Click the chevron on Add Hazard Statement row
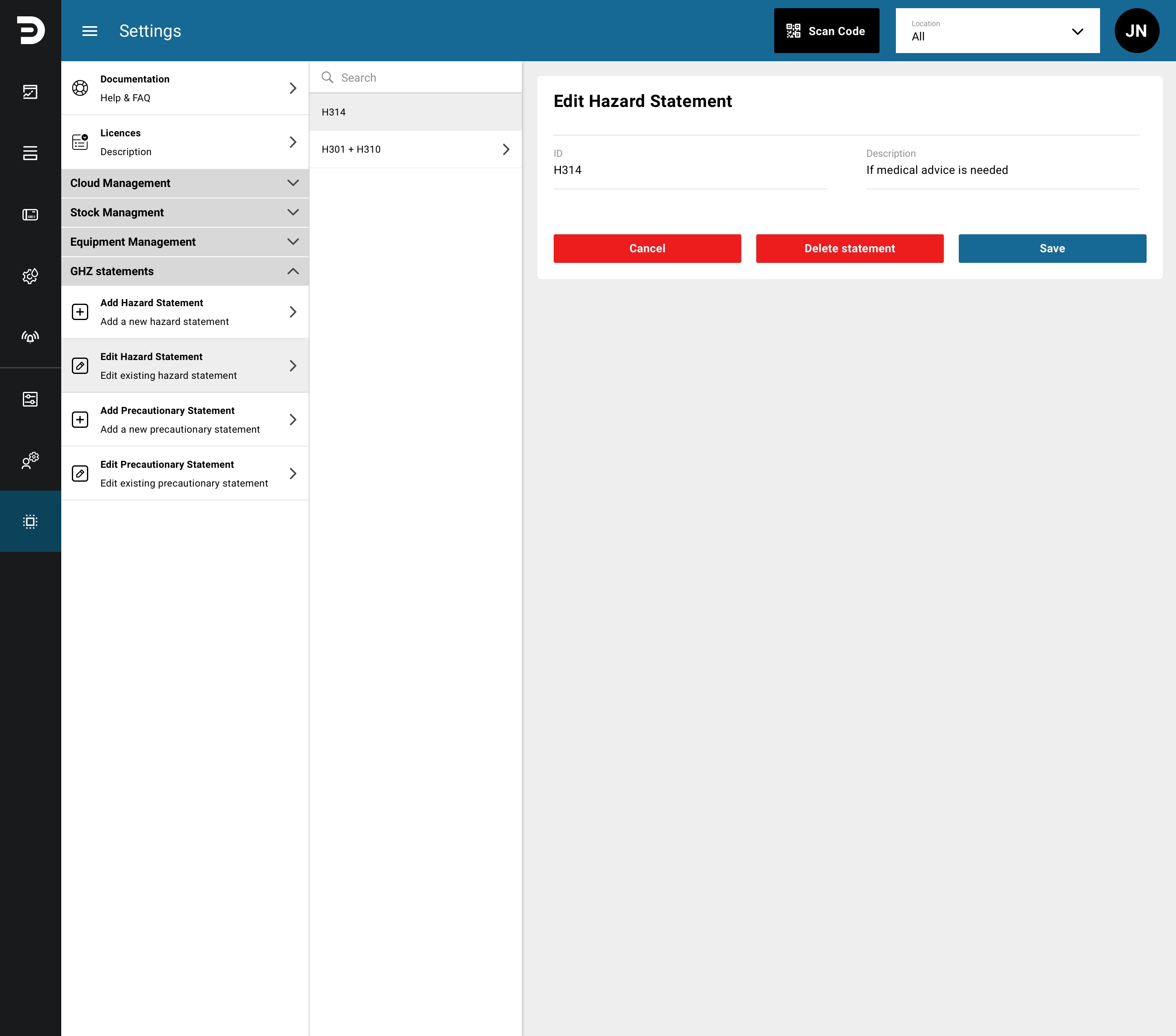This screenshot has width=1176, height=1036. [293, 312]
